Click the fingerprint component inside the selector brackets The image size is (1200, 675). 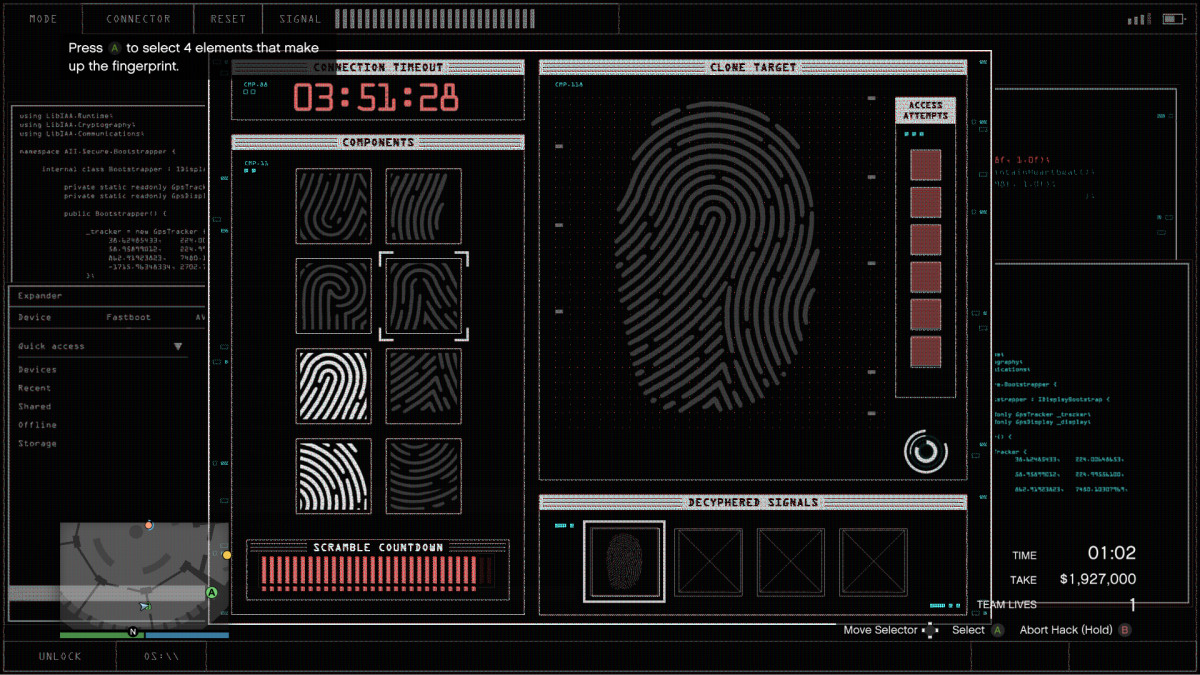click(424, 296)
